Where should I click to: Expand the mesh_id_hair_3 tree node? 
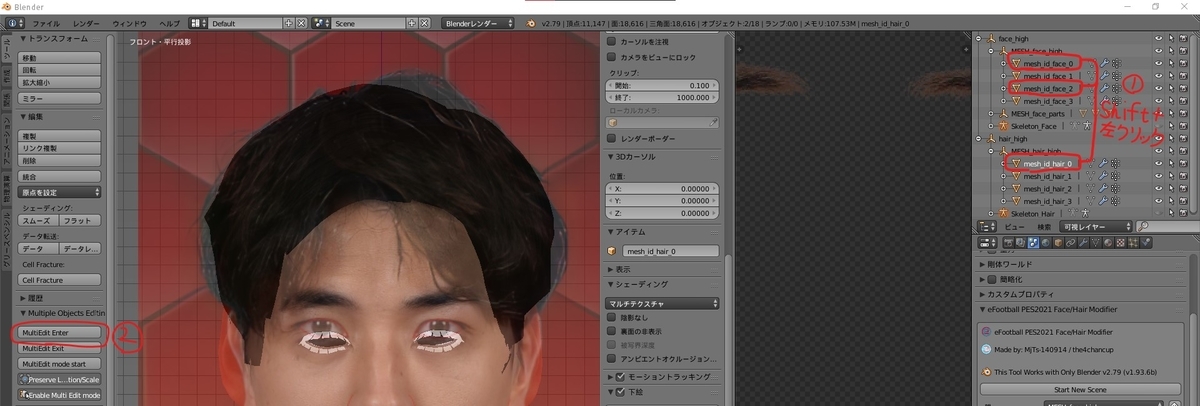[1003, 201]
